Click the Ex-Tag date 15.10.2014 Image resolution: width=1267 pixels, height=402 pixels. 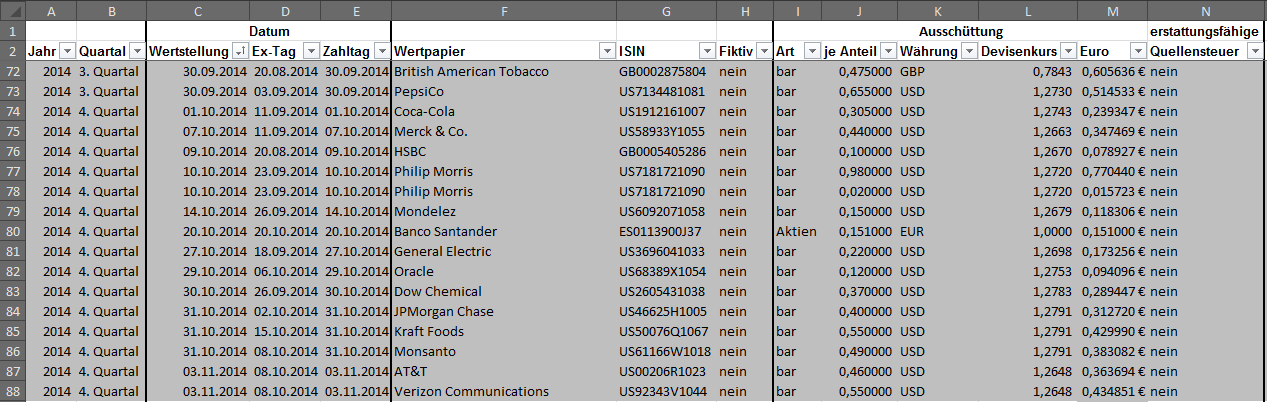pyautogui.click(x=285, y=332)
